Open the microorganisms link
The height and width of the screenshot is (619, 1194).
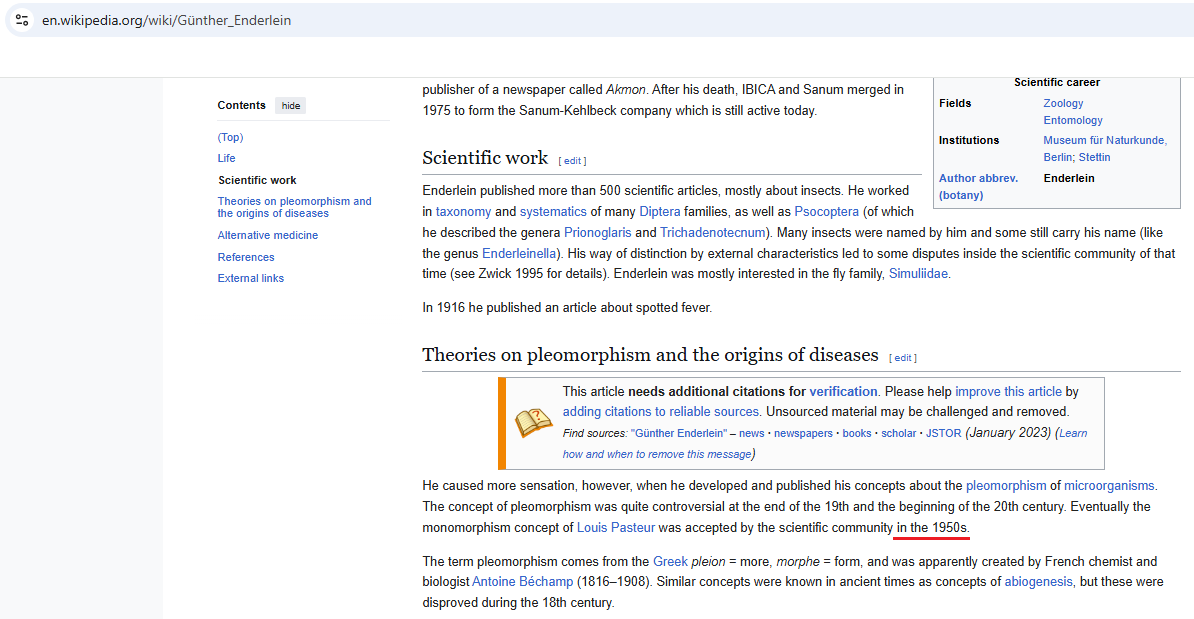1109,486
